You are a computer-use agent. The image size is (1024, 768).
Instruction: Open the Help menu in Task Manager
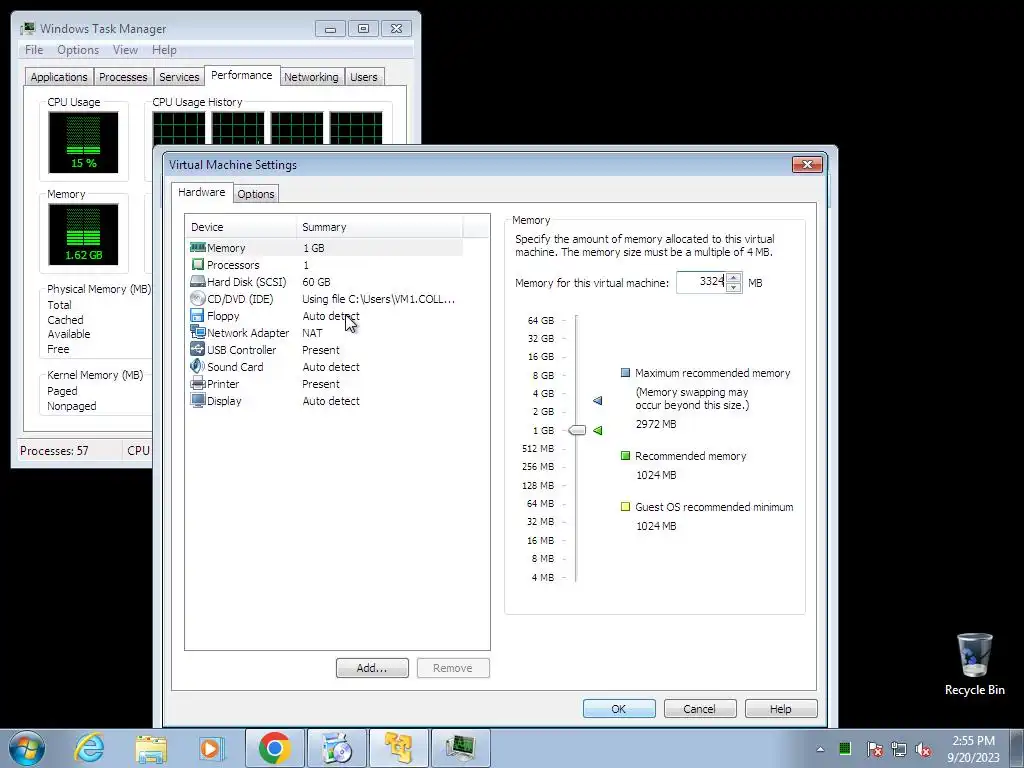point(164,50)
